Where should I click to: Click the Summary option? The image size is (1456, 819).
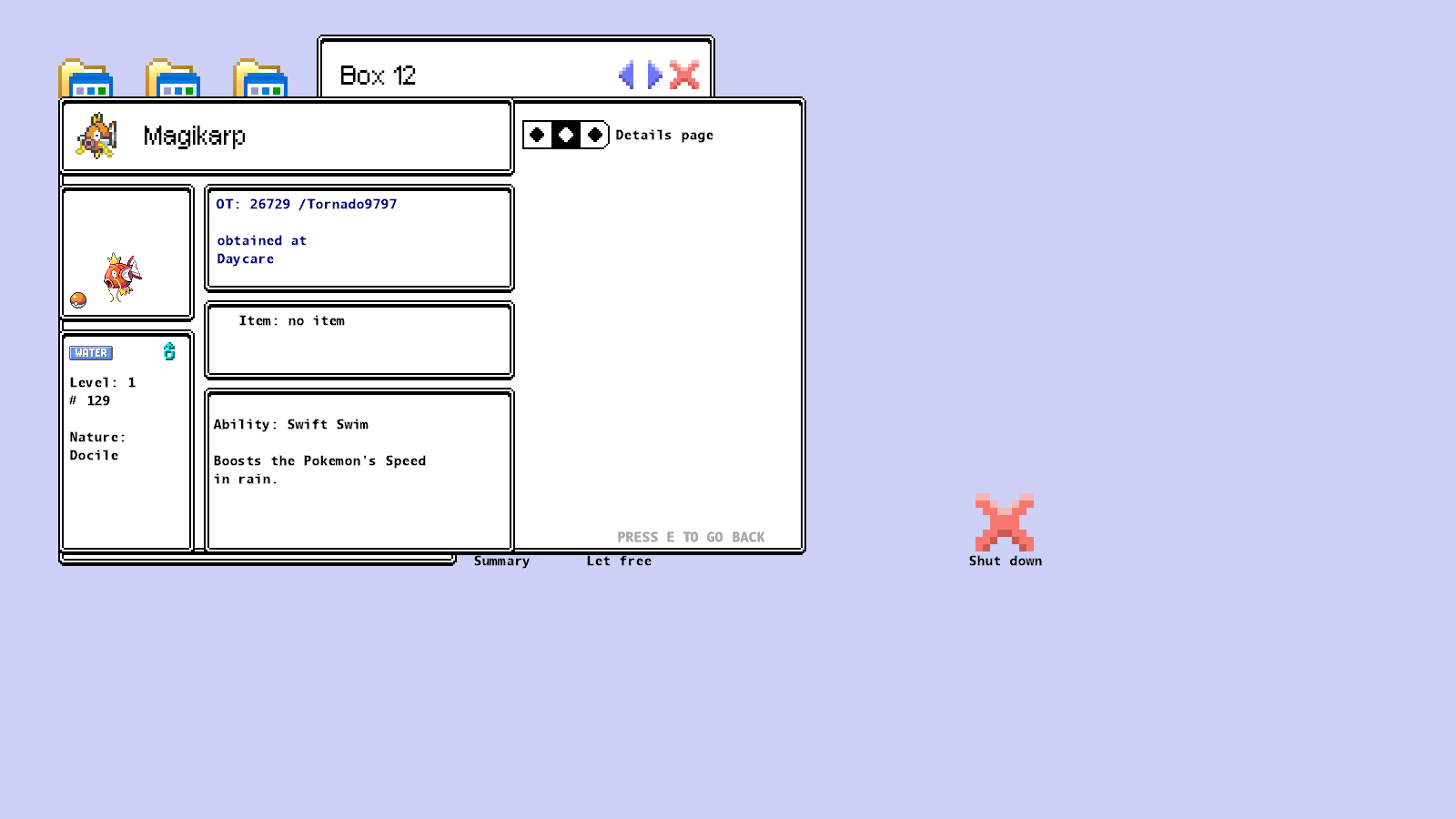click(x=501, y=561)
